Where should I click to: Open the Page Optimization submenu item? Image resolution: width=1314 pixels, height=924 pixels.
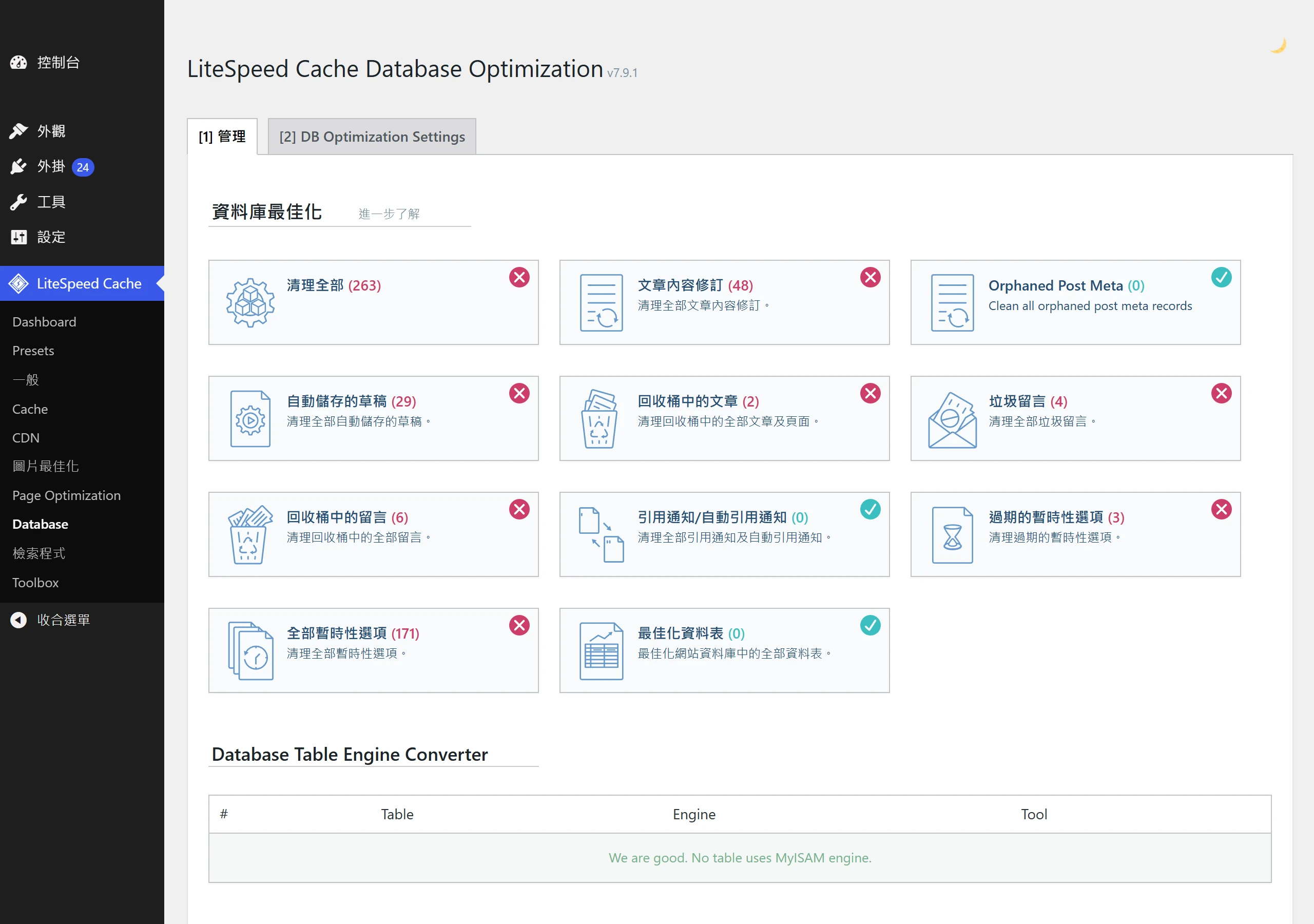[66, 496]
